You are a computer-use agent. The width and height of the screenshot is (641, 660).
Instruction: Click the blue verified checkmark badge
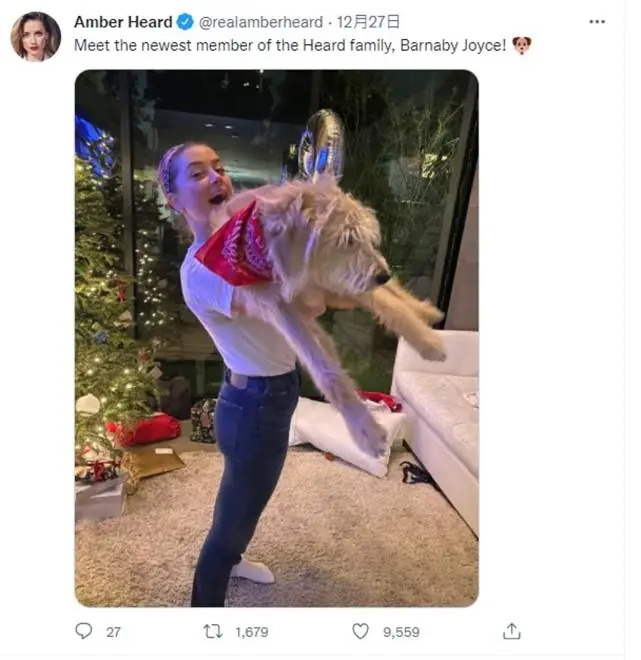click(x=185, y=22)
